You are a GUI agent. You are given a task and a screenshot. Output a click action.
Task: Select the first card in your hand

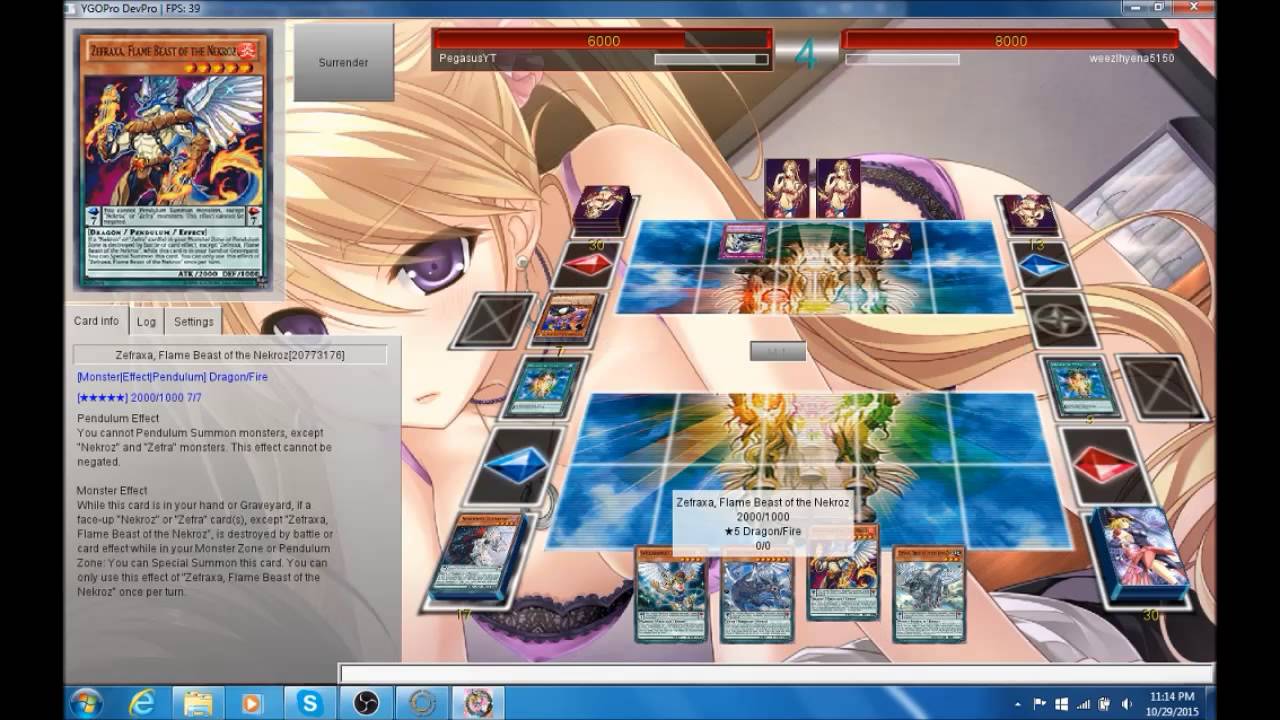click(671, 594)
